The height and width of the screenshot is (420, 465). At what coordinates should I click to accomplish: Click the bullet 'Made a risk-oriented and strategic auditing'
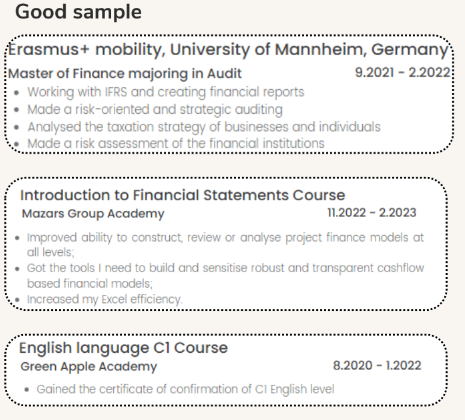pos(155,110)
